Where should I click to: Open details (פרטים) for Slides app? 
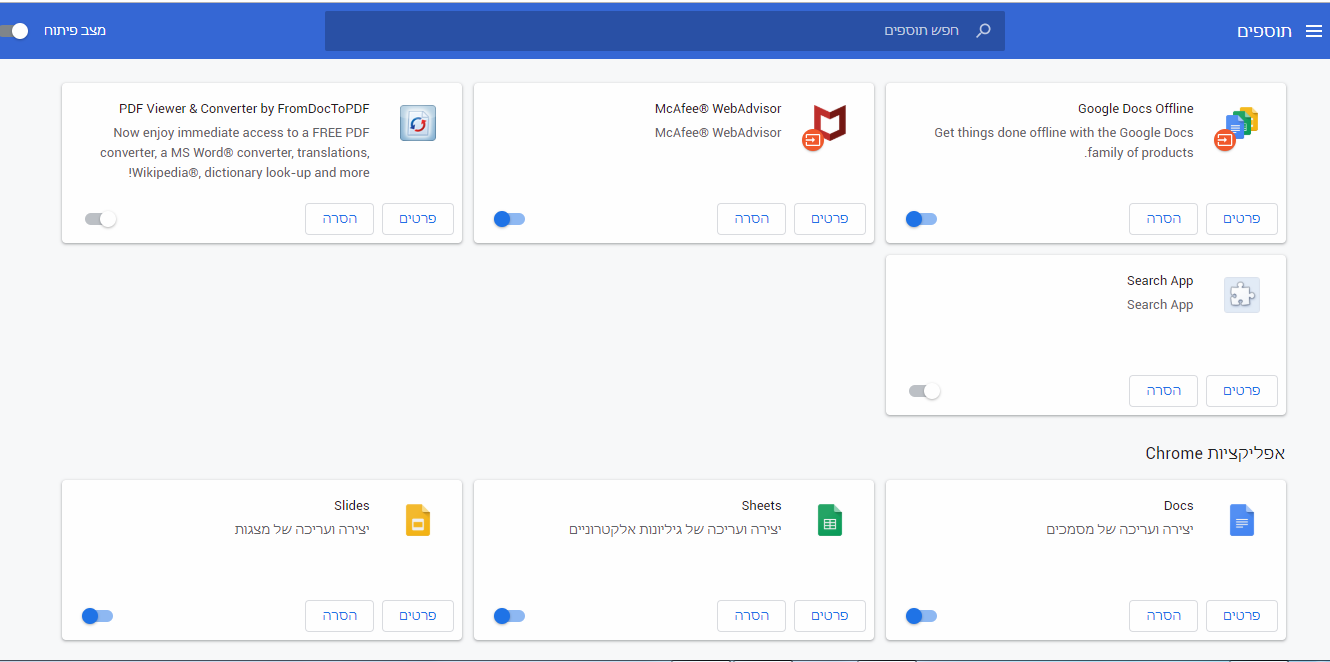[418, 616]
